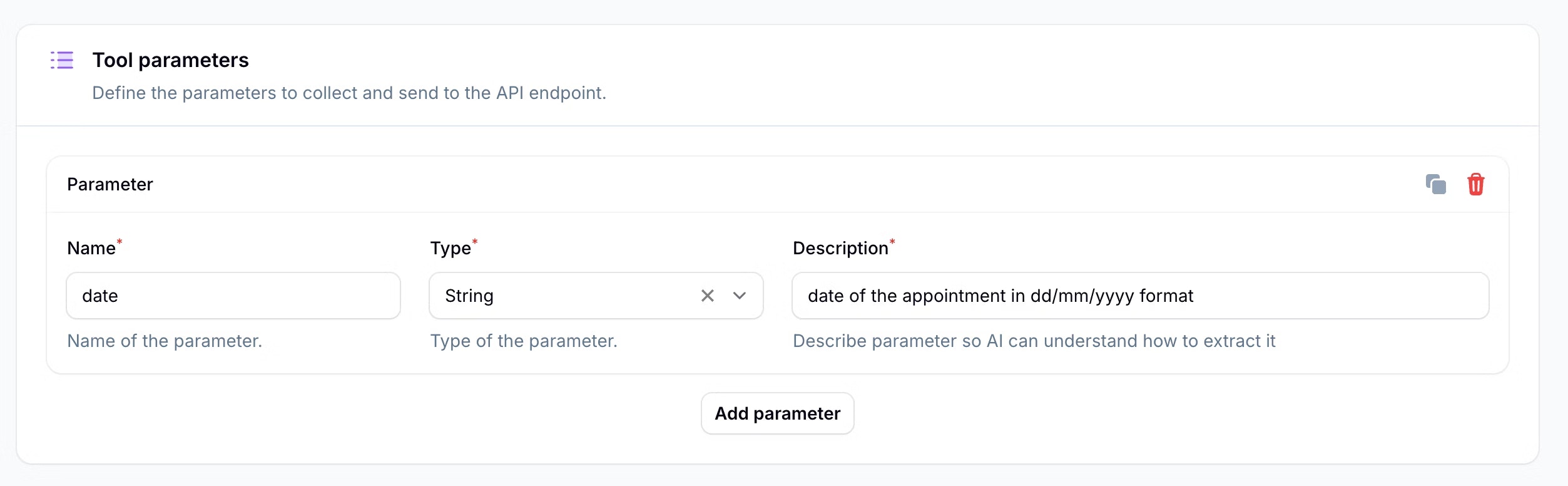Click the Name field label
This screenshot has width=1568, height=486.
click(91, 249)
